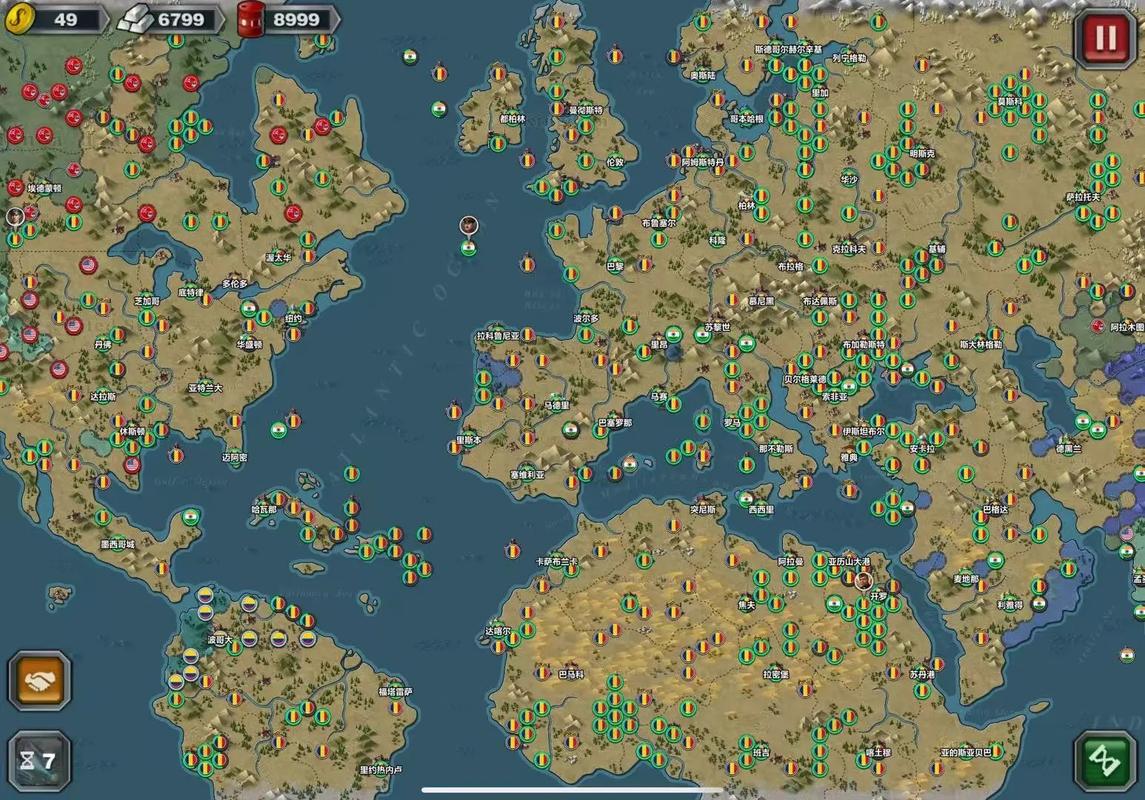Select the city 迈阿密
Image resolution: width=1145 pixels, height=800 pixels.
click(235, 458)
